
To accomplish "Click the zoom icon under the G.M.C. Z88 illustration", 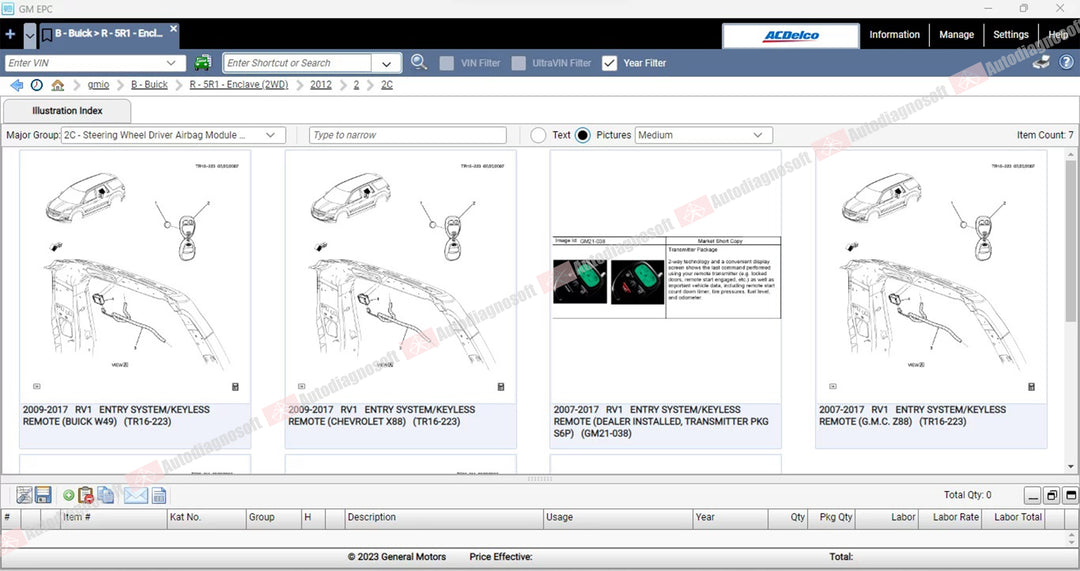I will point(833,386).
